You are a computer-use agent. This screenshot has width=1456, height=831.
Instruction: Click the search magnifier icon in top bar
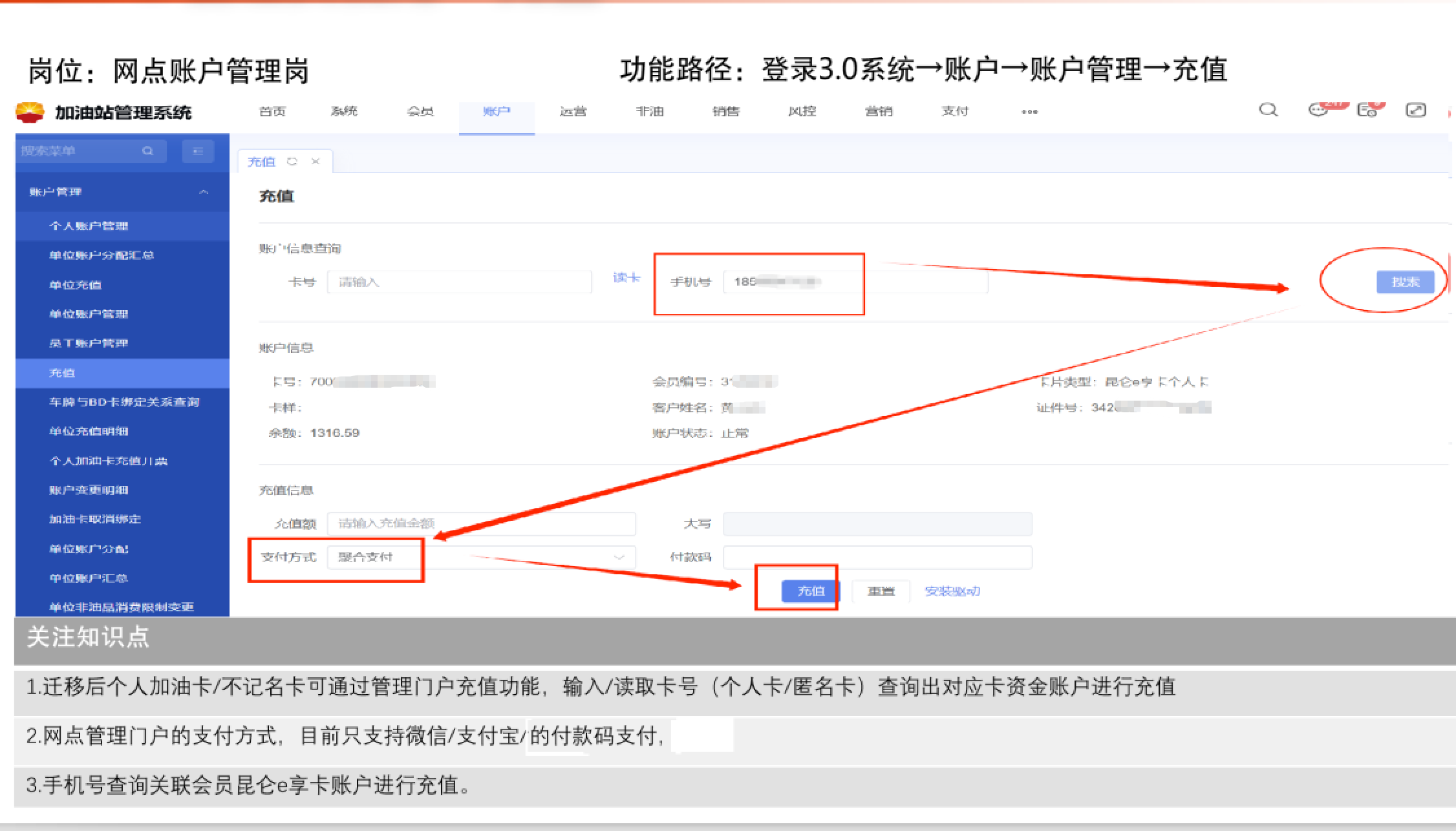point(1268,110)
